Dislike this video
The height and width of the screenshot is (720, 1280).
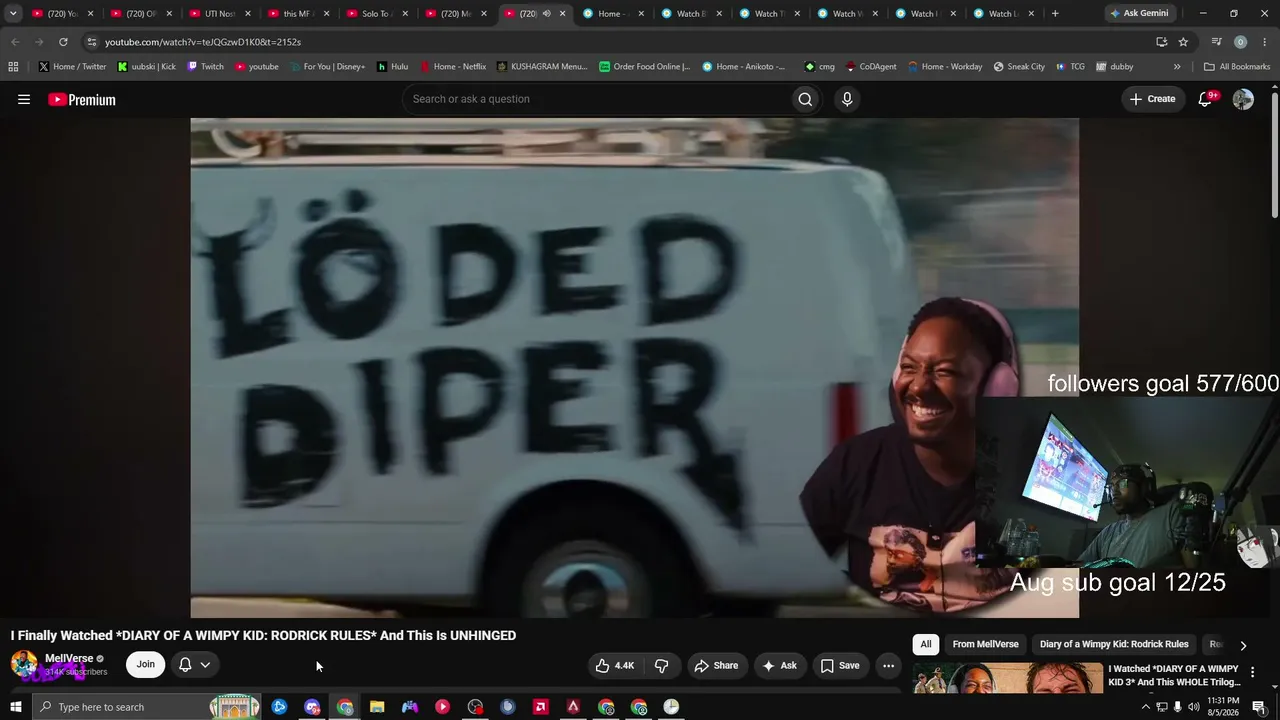[x=661, y=665]
